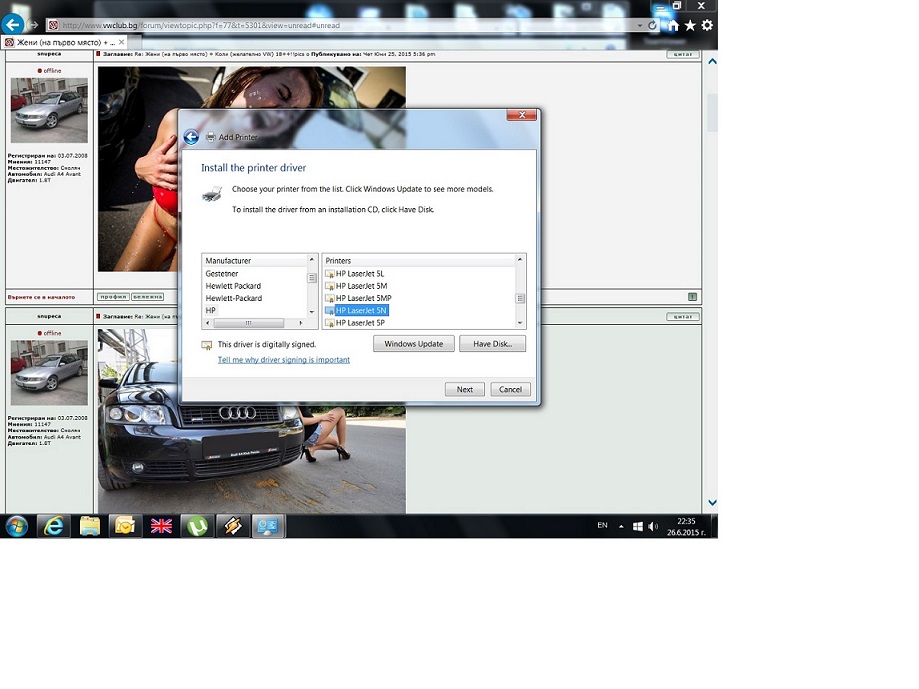The width and height of the screenshot is (919, 689).
Task: Refresh the page in the address bar
Action: click(x=653, y=25)
